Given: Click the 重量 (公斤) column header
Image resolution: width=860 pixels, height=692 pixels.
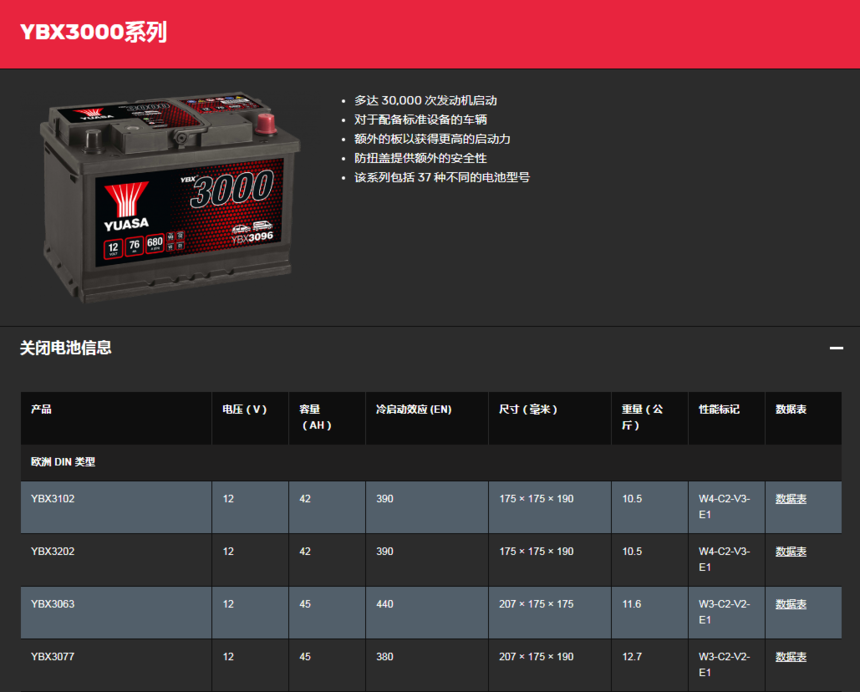Looking at the screenshot, I should pyautogui.click(x=649, y=418).
